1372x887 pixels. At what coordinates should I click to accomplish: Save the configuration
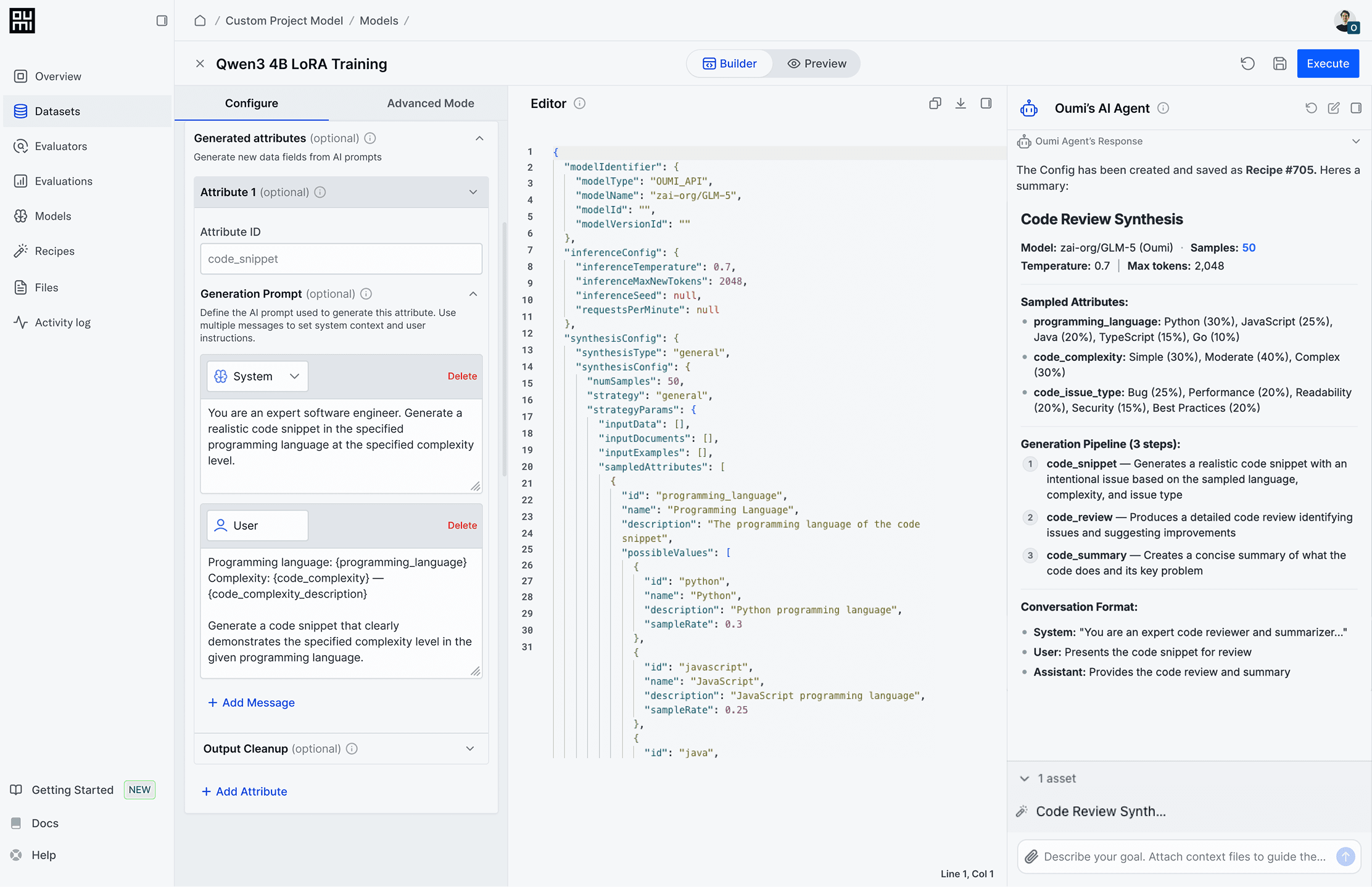[x=1279, y=64]
